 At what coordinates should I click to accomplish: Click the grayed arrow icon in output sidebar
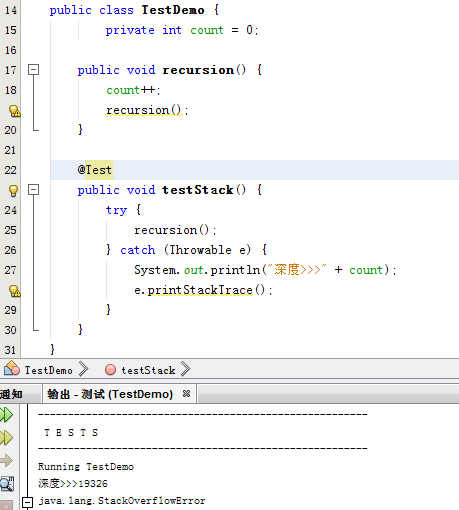6,461
